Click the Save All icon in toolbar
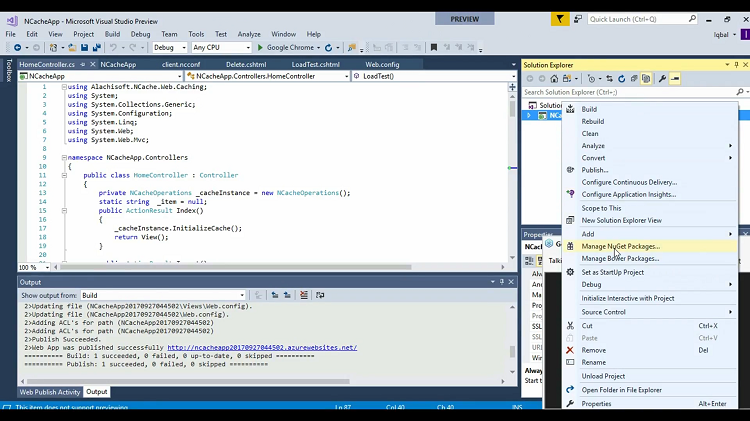This screenshot has height=421, width=750. 97,47
